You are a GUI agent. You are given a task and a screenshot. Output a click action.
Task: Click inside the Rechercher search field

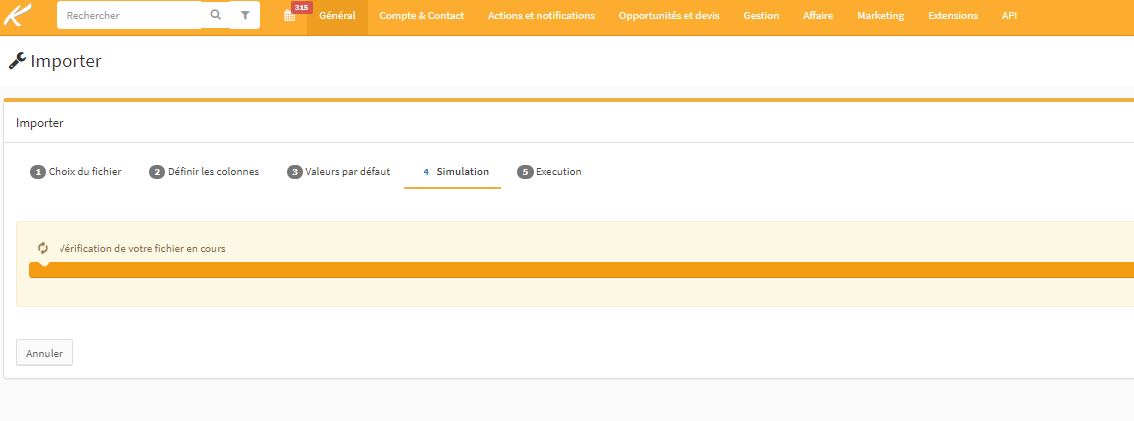click(x=129, y=15)
